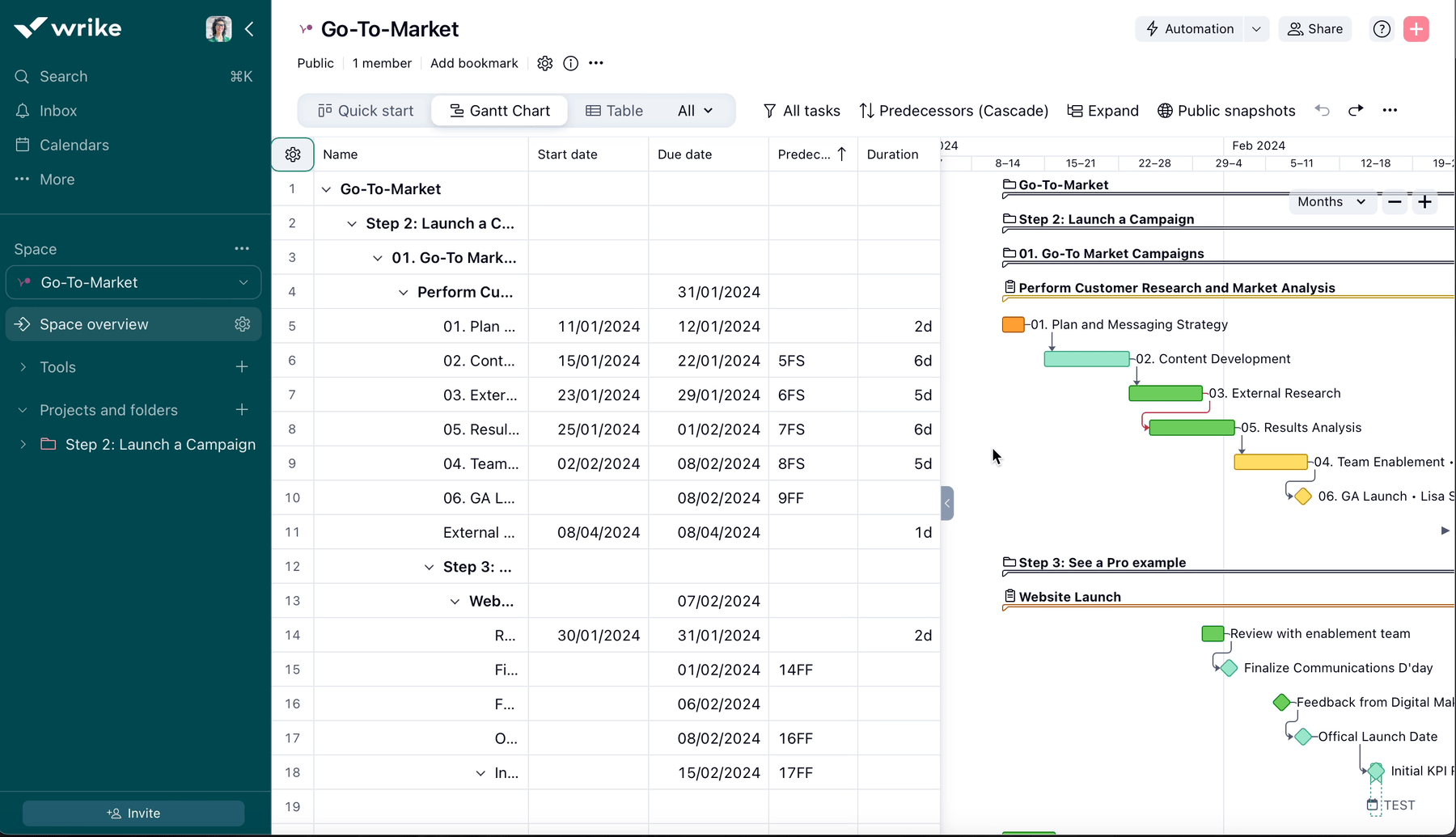The width and height of the screenshot is (1456, 837).
Task: Change timeline scale via Months dropdown
Action: (x=1331, y=201)
